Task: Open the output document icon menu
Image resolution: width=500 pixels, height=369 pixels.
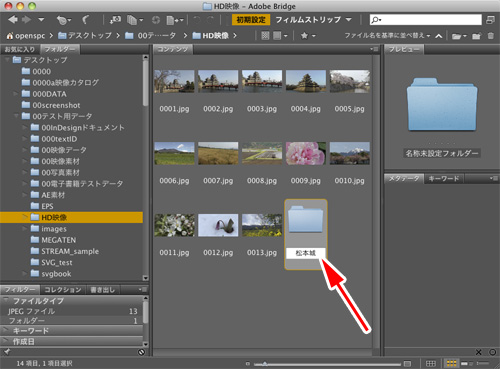Action: click(175, 20)
